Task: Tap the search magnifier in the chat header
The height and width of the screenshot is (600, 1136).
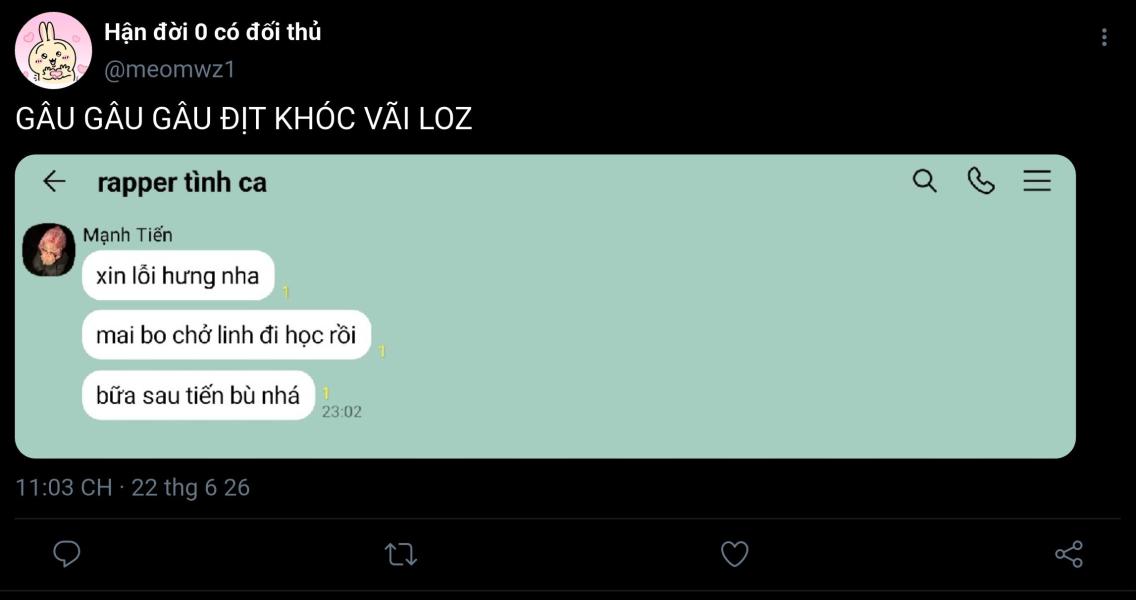Action: pos(924,181)
